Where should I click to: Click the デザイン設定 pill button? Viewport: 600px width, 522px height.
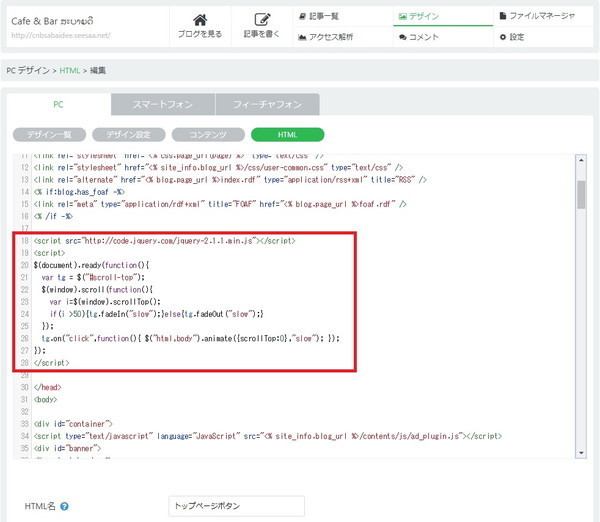click(129, 135)
